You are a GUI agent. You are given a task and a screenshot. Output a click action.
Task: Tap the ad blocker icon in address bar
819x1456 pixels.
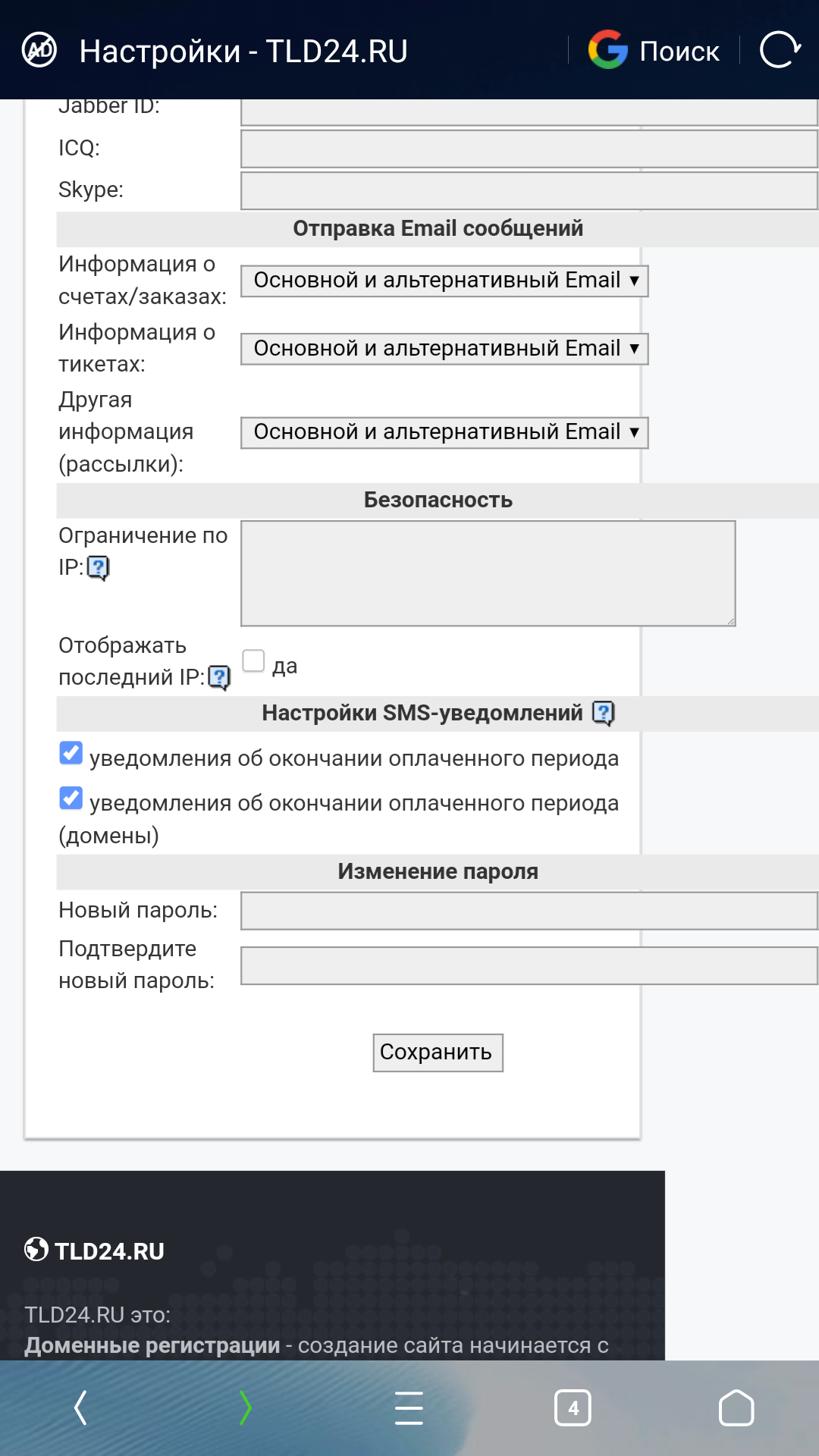[39, 50]
